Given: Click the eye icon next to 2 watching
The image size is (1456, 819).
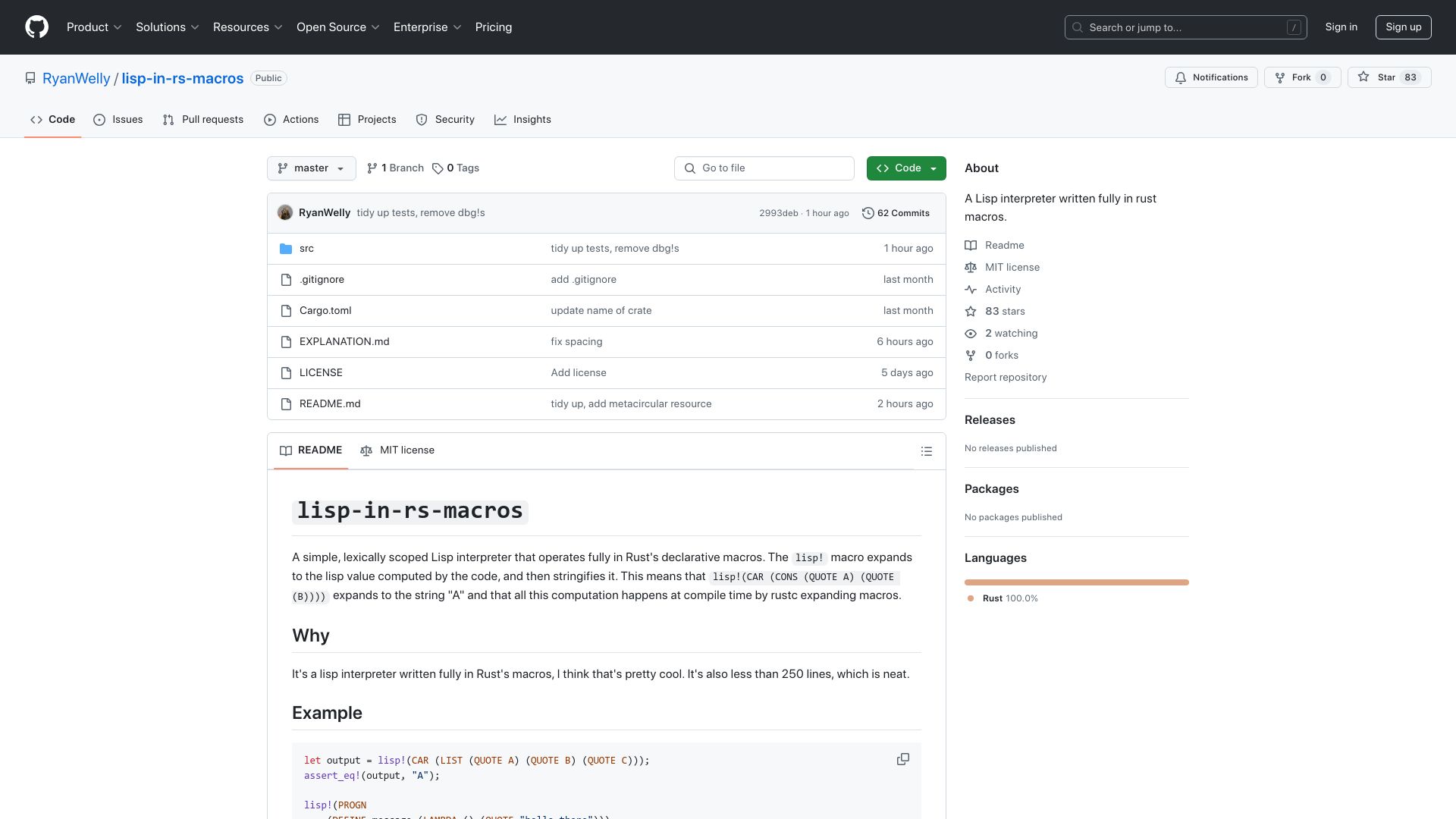Looking at the screenshot, I should click(971, 334).
